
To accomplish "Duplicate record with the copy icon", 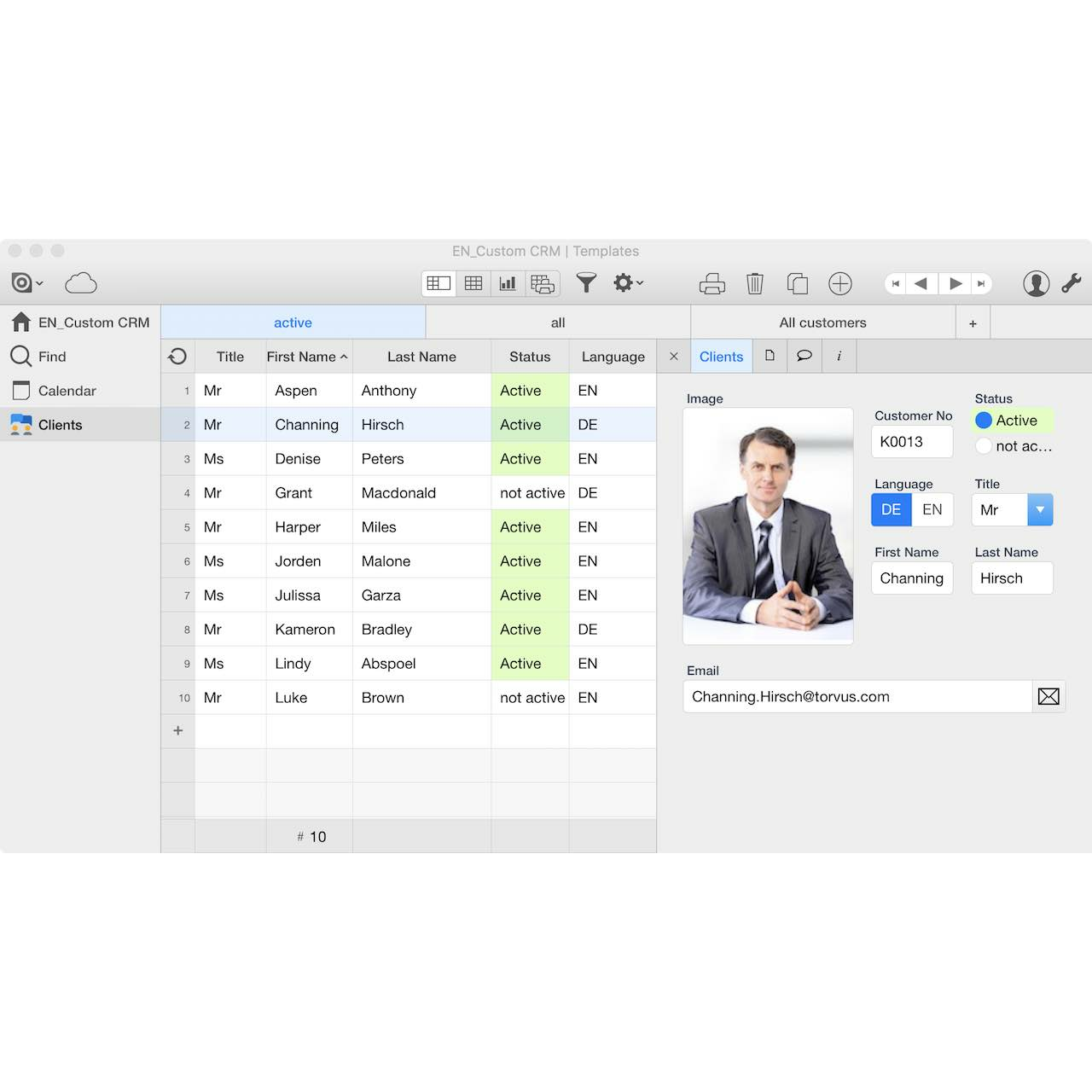I will pos(798,282).
